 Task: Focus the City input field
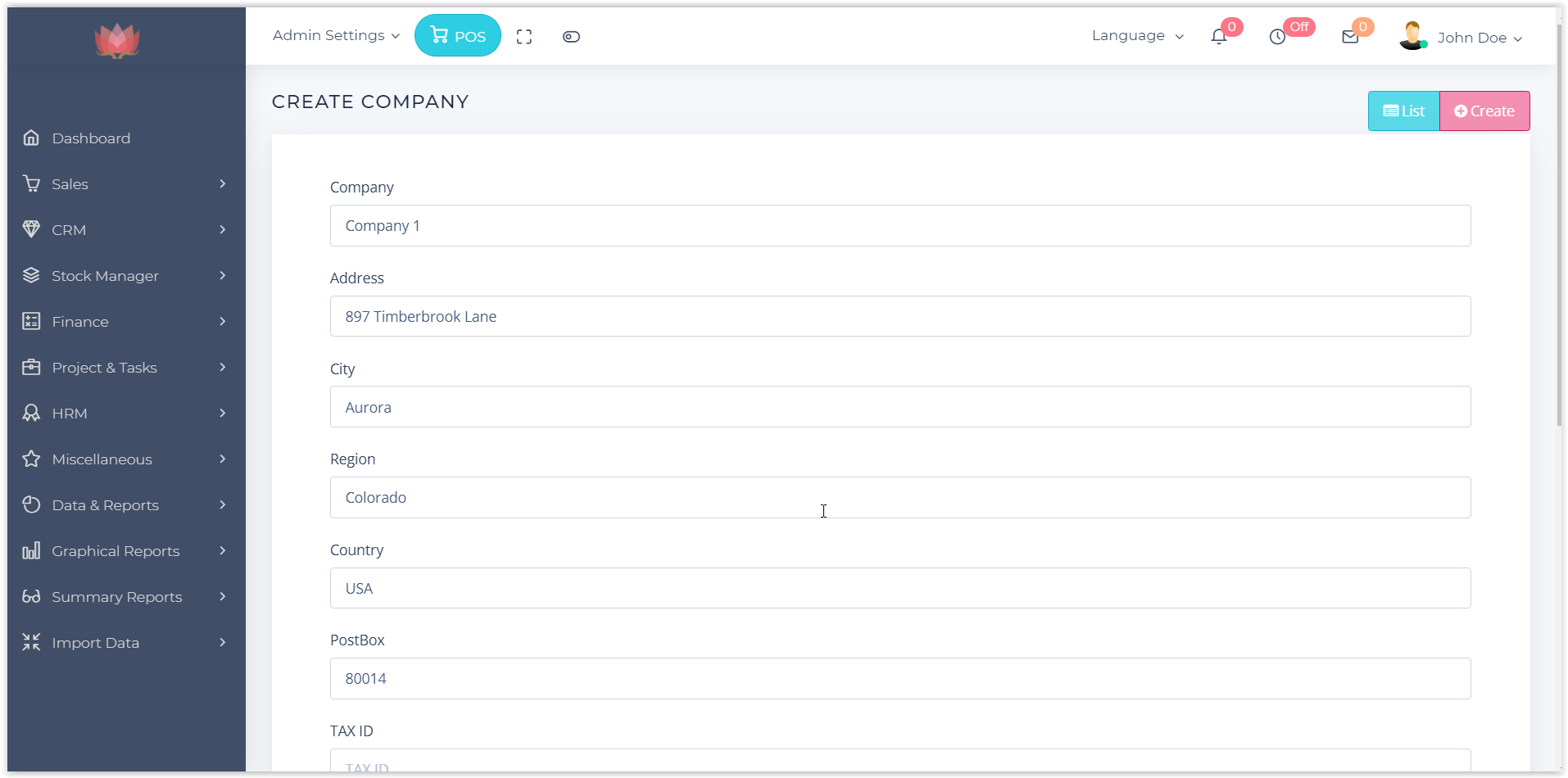(x=900, y=407)
